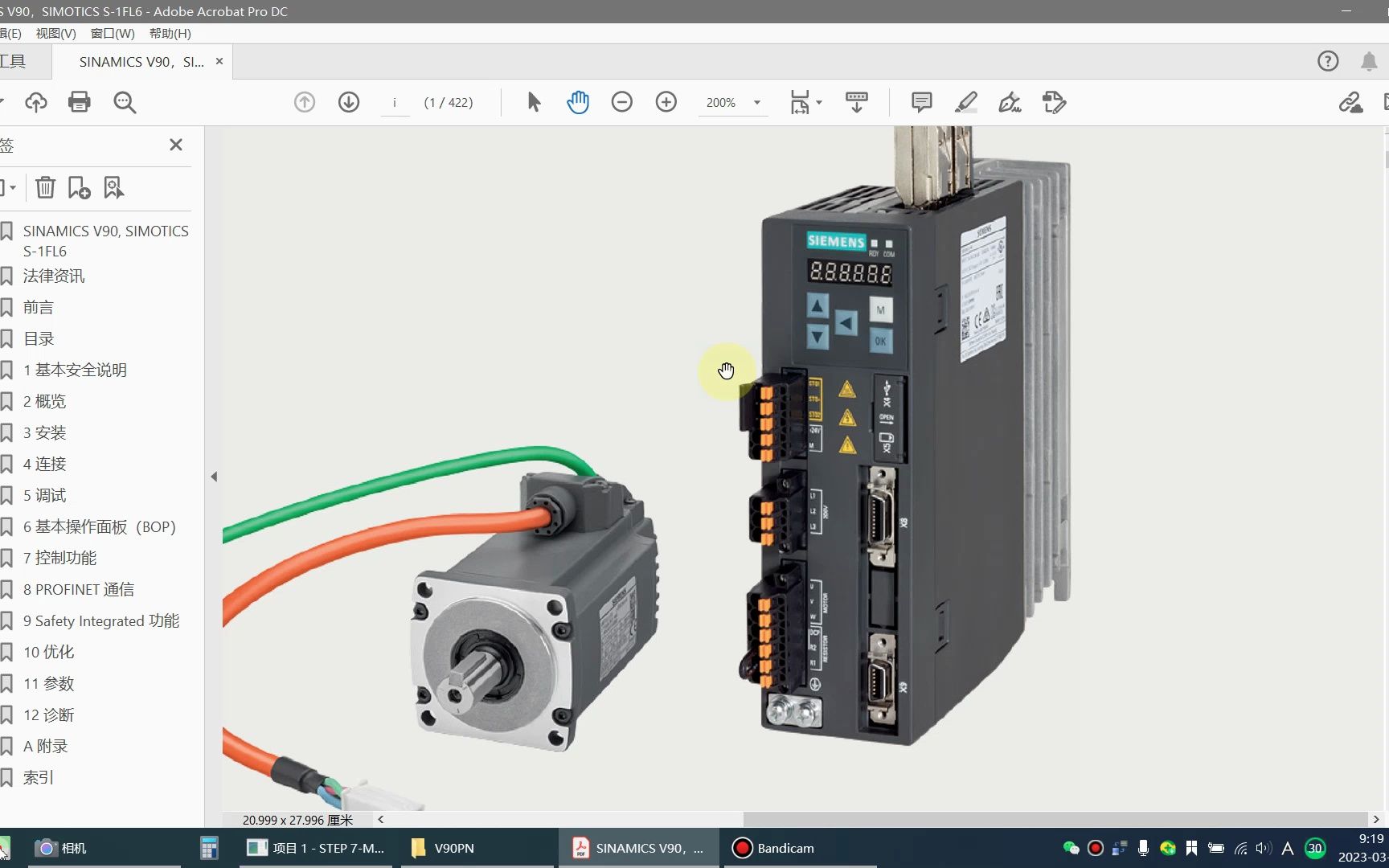This screenshot has width=1389, height=868.
Task: Open the find text magnifier tool
Action: click(x=125, y=102)
